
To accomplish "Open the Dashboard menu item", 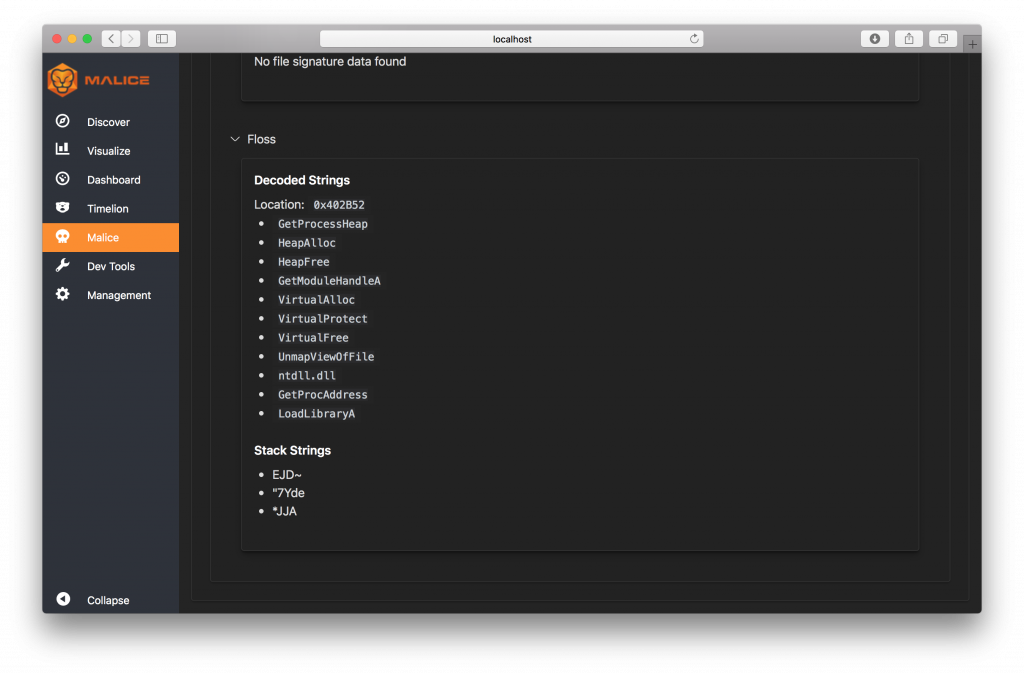I will 113,180.
